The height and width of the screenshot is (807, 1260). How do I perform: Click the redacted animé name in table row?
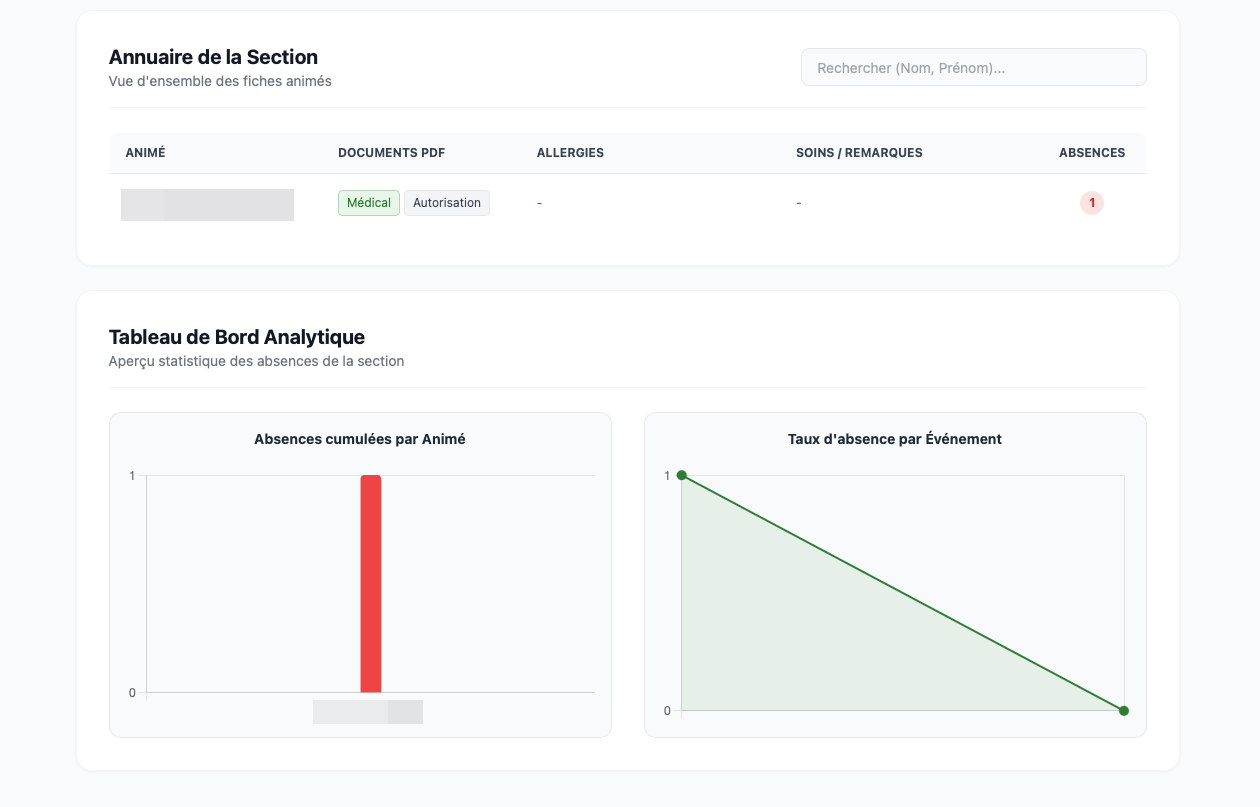[207, 204]
